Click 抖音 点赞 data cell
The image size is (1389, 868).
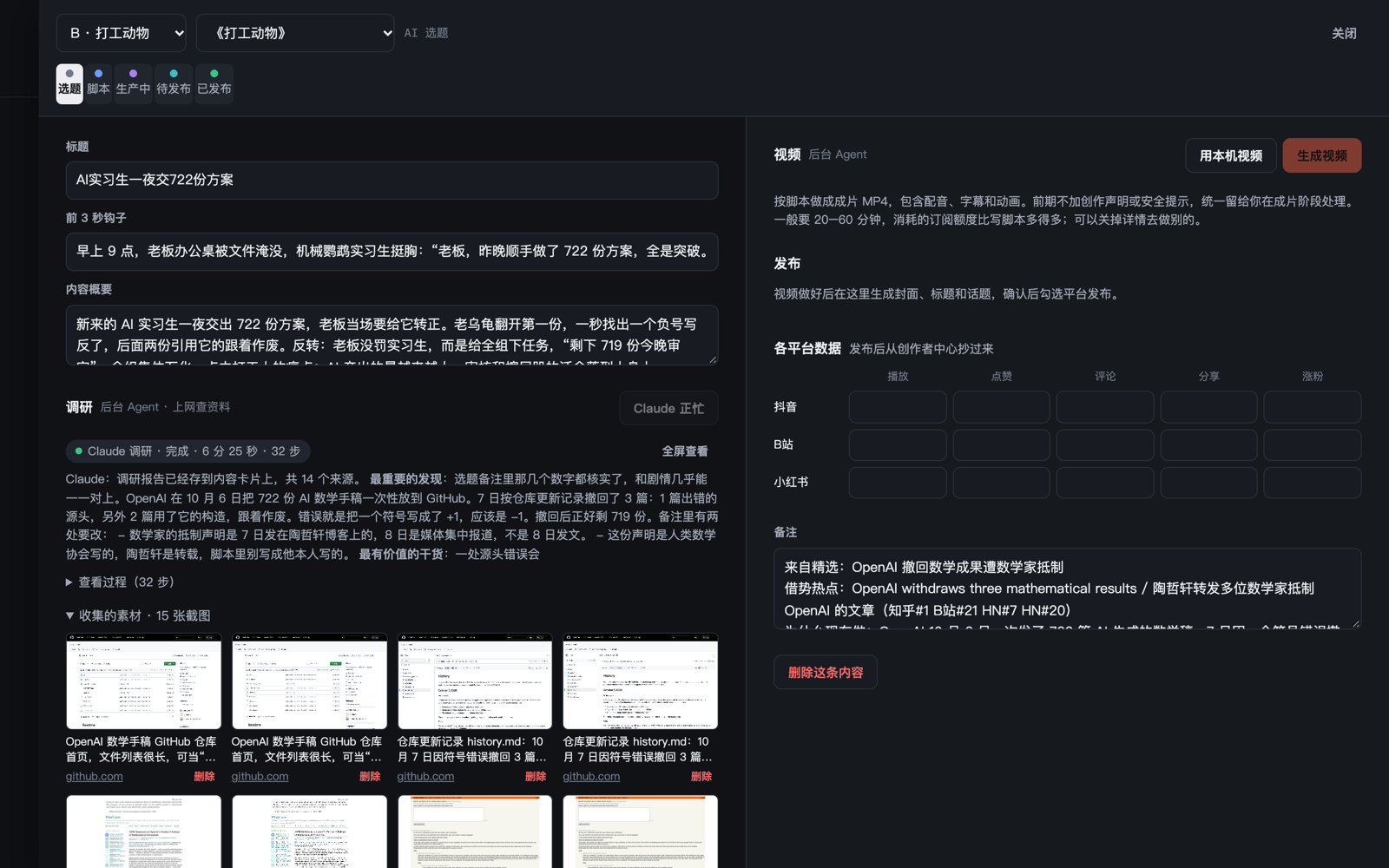(1001, 407)
